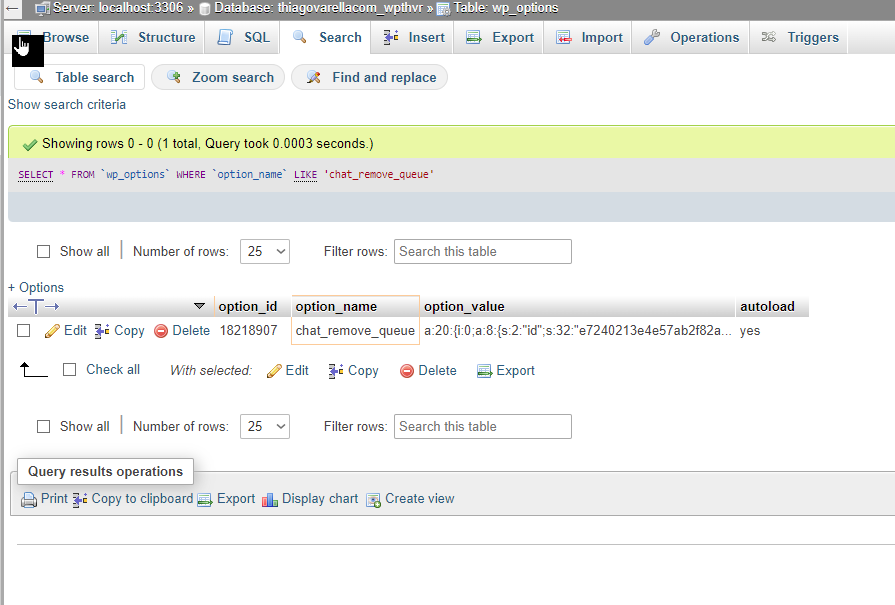Tick the checkbox for the chat_remove_queue row
Screen dimensions: 895x605
23,330
